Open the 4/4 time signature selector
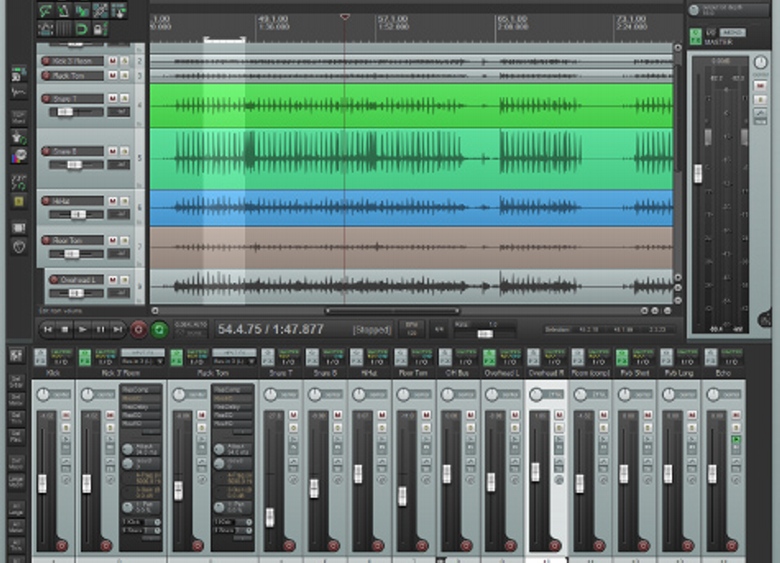This screenshot has width=780, height=563. click(x=438, y=329)
